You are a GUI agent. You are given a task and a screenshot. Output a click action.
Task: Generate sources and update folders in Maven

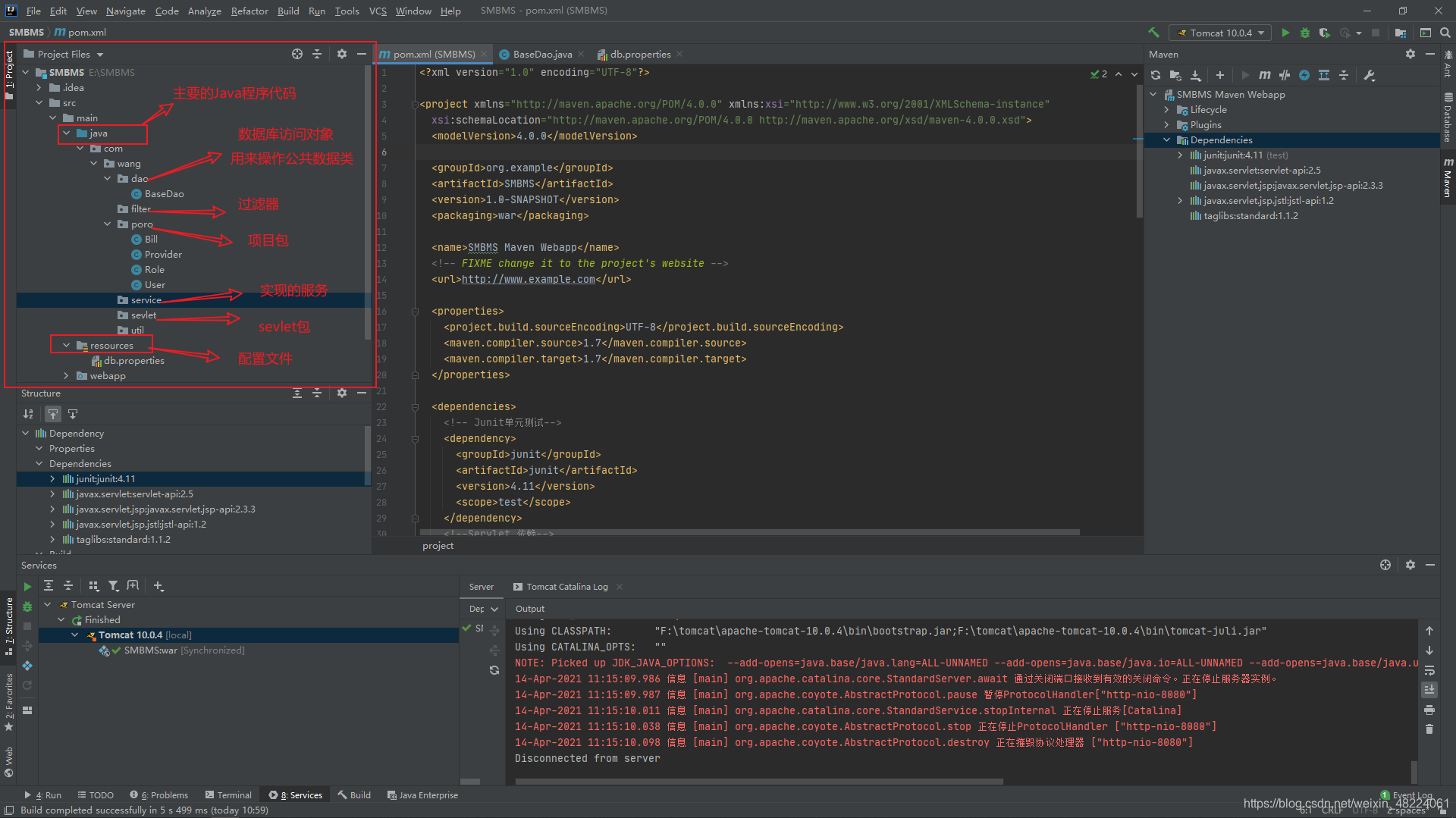pyautogui.click(x=1175, y=75)
